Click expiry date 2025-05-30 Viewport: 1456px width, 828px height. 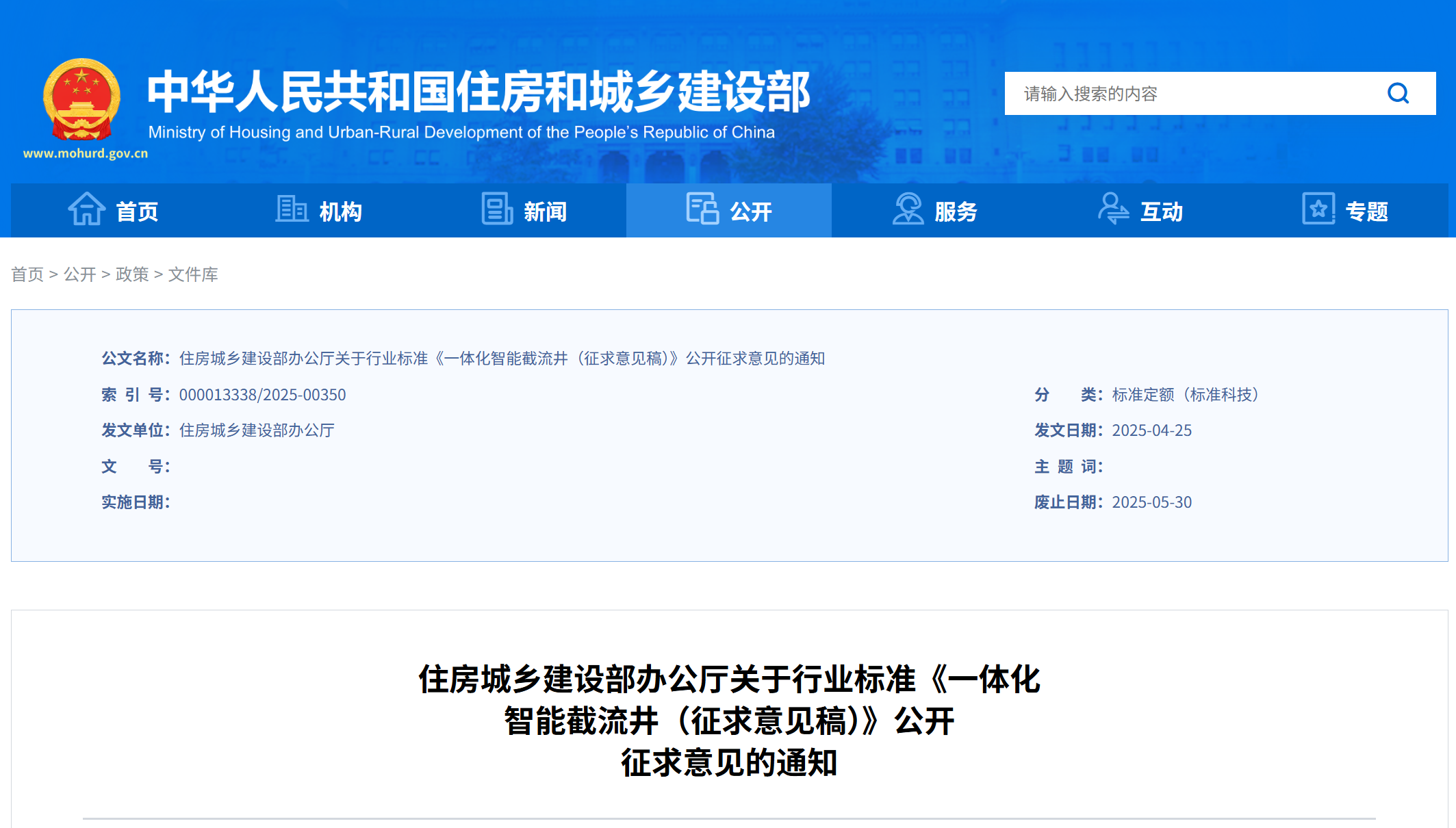click(1151, 502)
